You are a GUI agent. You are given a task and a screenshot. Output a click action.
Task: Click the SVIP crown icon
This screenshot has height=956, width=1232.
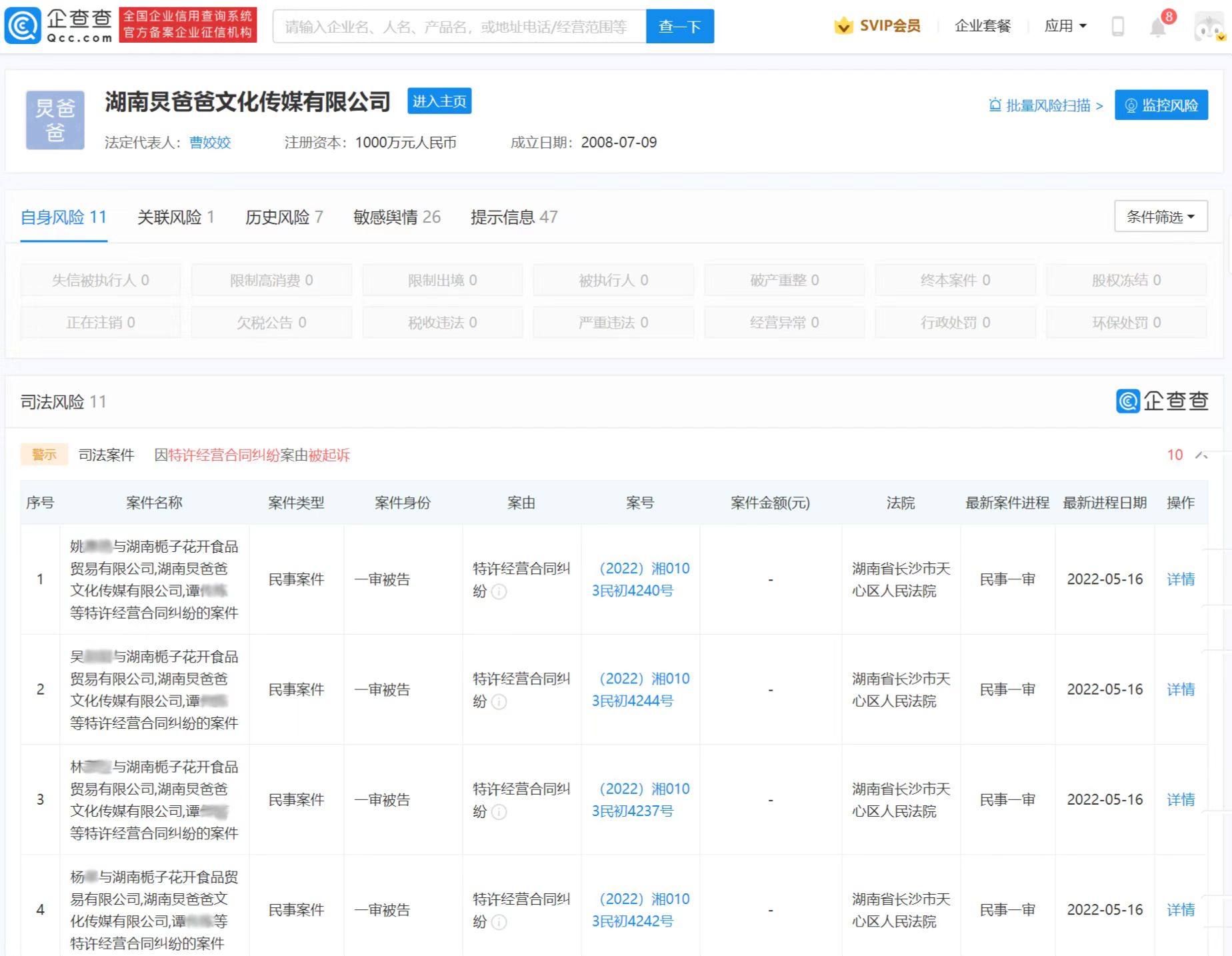843,26
